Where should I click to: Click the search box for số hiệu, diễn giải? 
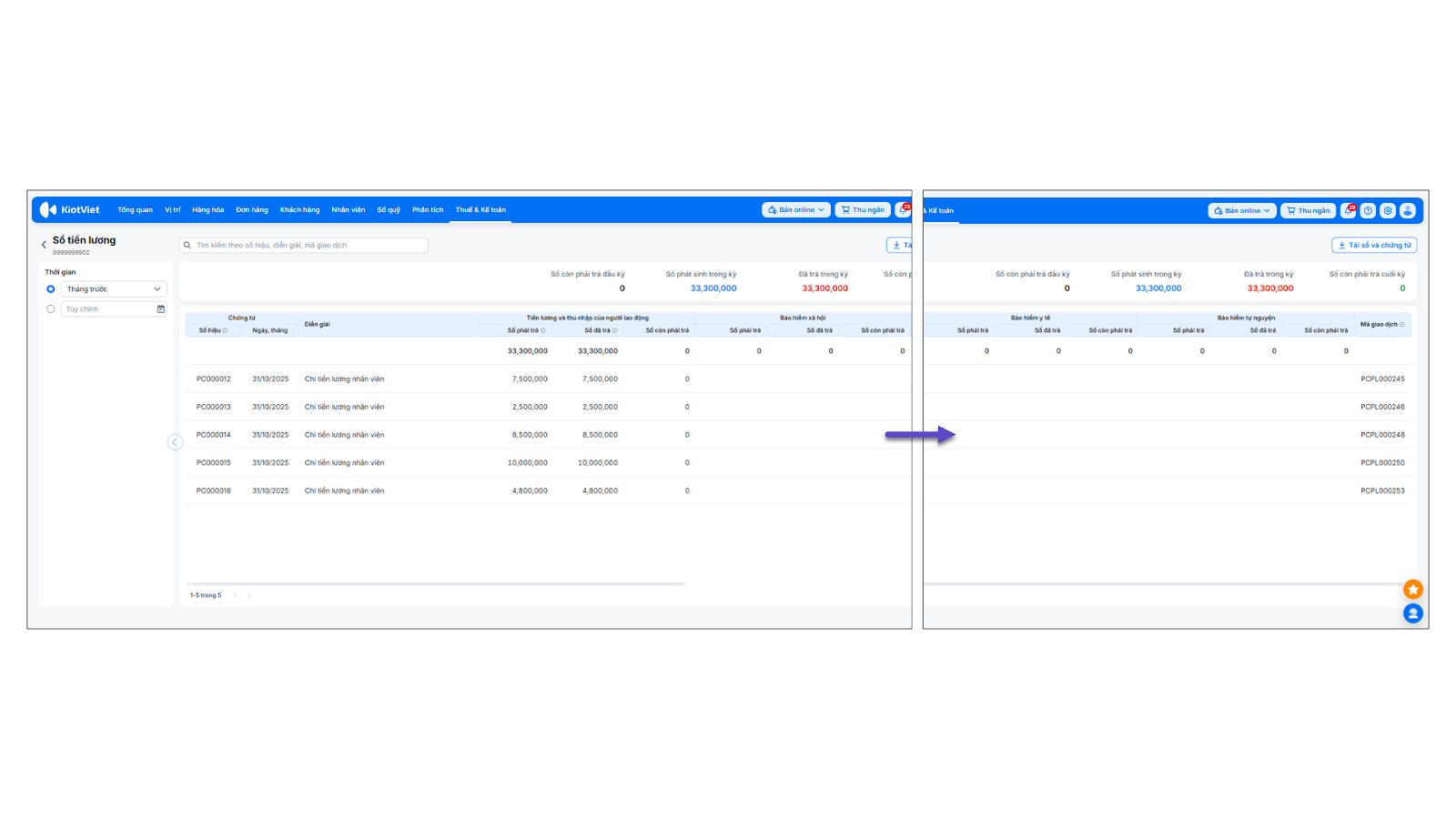pos(304,245)
